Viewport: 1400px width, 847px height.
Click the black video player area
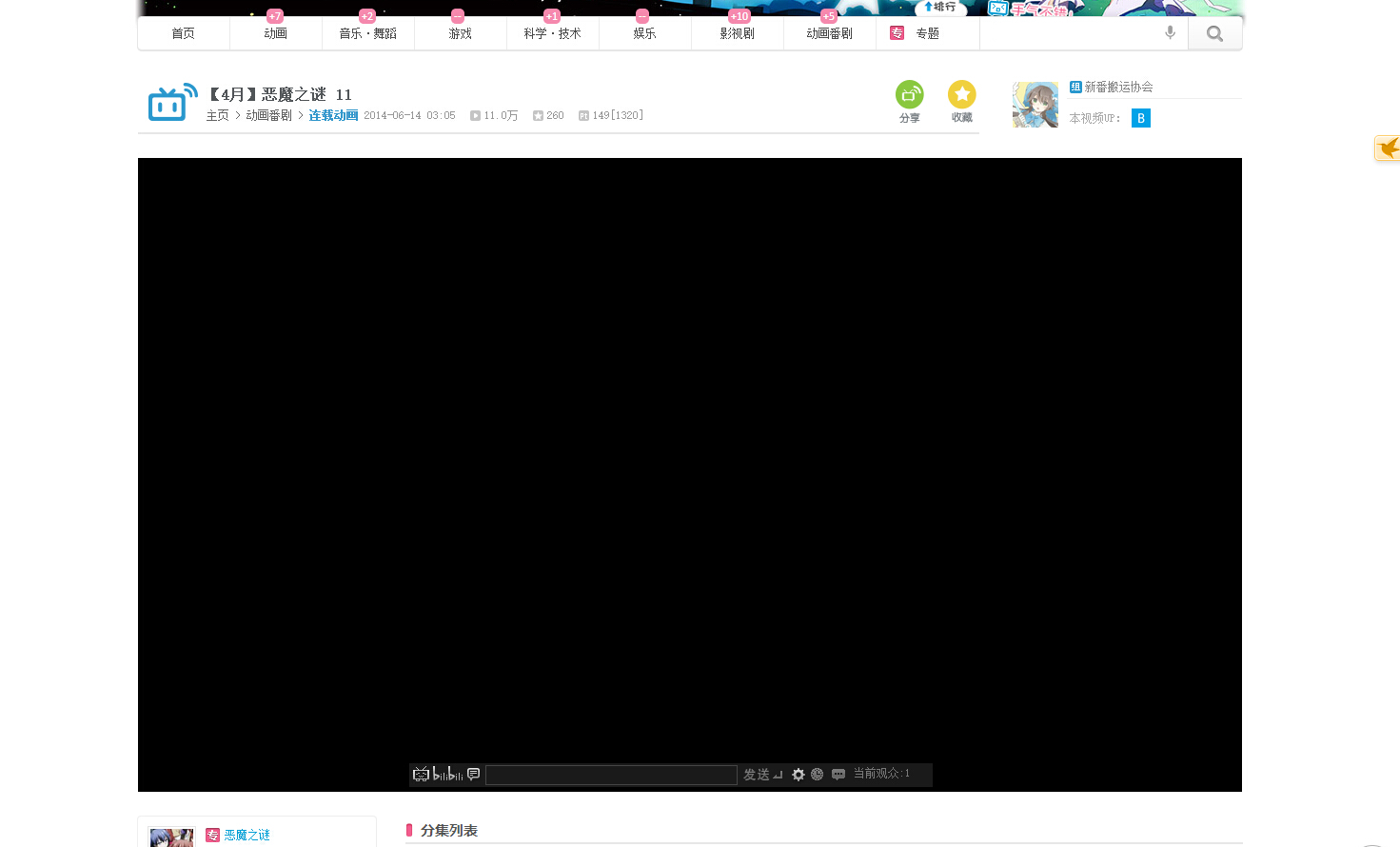click(x=690, y=462)
